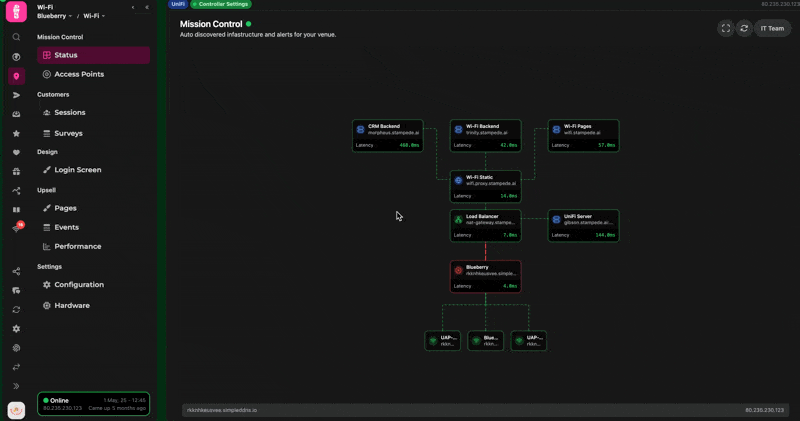Select the Load Balancer node card
Viewport: 800px width, 421px height.
pos(485,225)
